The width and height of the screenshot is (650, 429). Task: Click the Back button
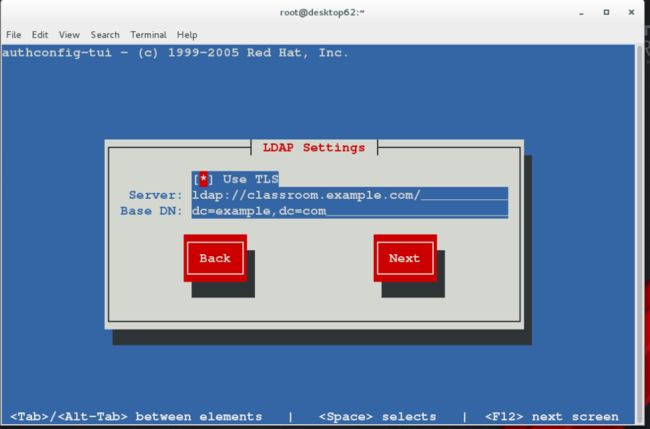click(x=215, y=258)
